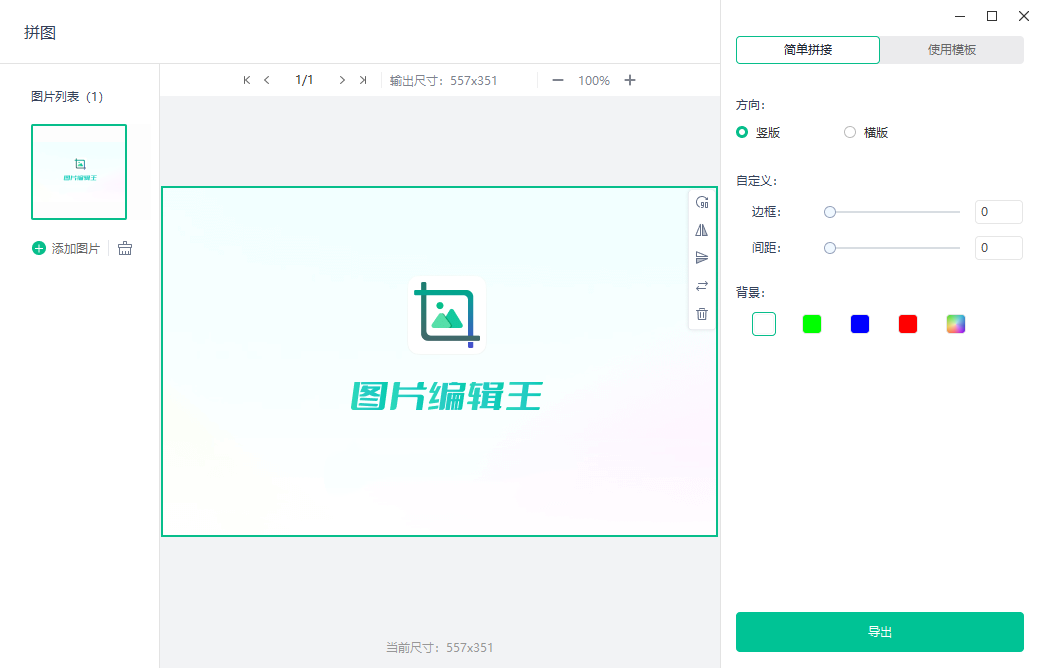Flip the image vertically
The image size is (1040, 668).
click(x=702, y=258)
